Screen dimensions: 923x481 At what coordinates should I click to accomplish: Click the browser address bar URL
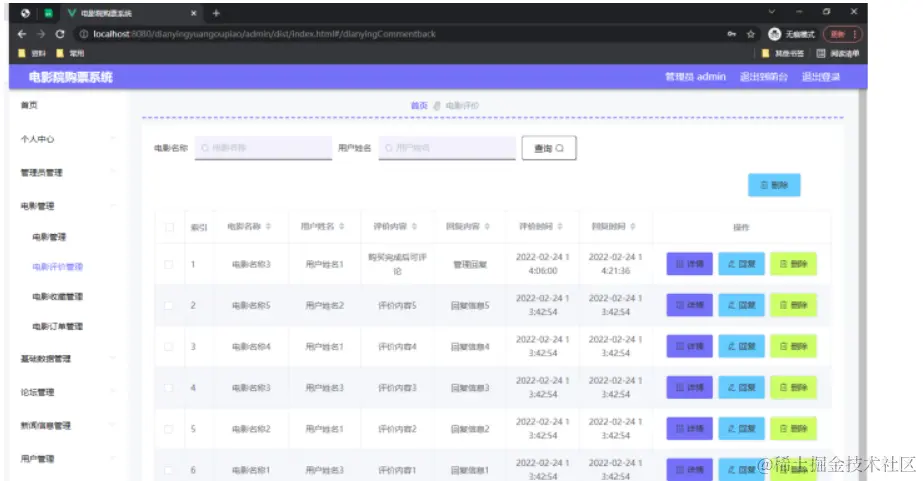(264, 34)
